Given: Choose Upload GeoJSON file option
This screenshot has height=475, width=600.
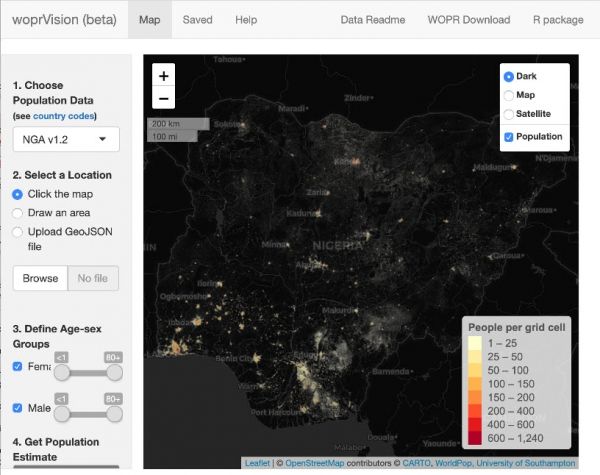Looking at the screenshot, I should [x=17, y=232].
